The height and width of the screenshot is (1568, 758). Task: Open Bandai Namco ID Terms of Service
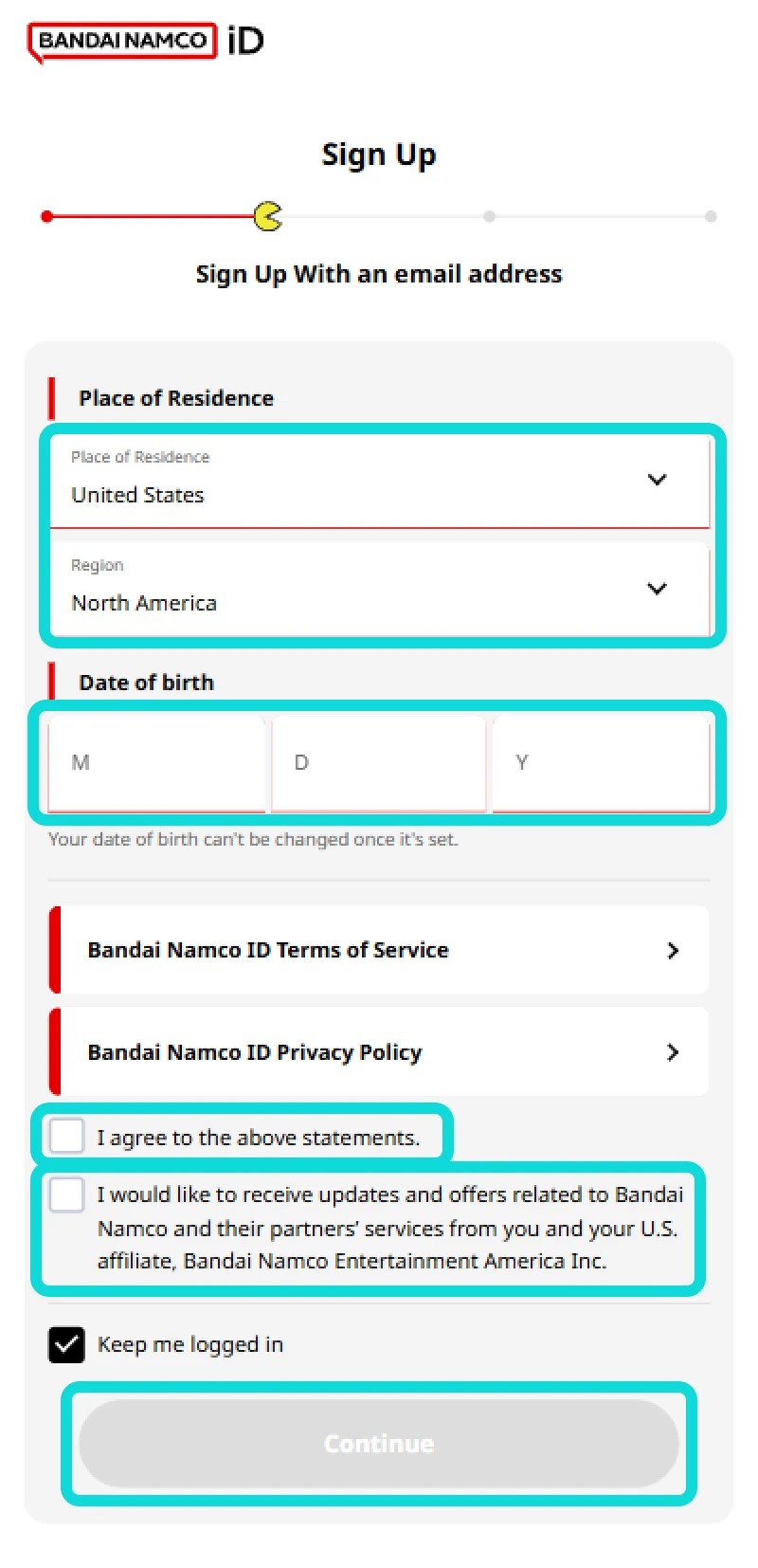tap(268, 951)
